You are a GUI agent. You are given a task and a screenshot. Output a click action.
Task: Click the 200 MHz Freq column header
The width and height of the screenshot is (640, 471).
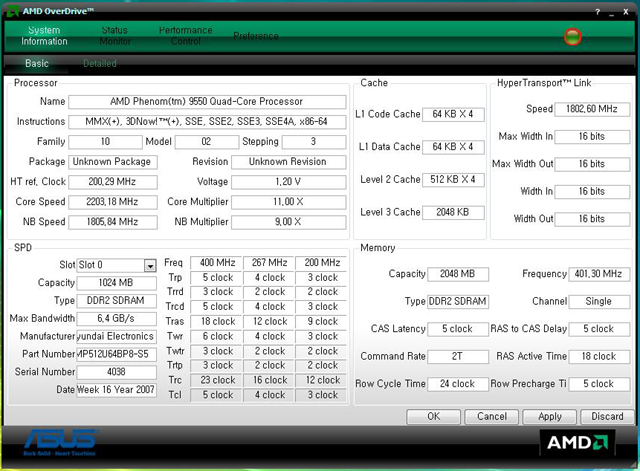click(321, 263)
